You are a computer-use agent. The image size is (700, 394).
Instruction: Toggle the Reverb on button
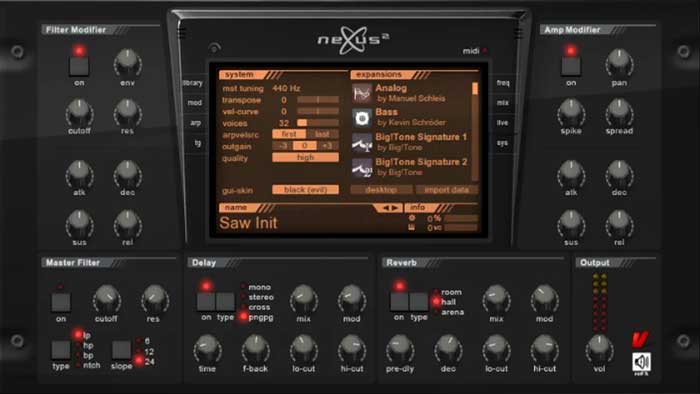click(399, 302)
